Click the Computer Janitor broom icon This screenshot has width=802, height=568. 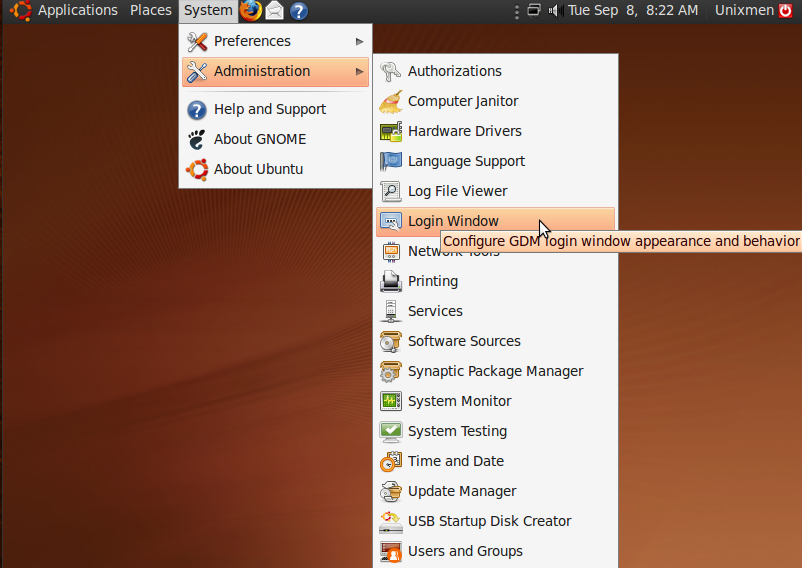[x=391, y=102]
